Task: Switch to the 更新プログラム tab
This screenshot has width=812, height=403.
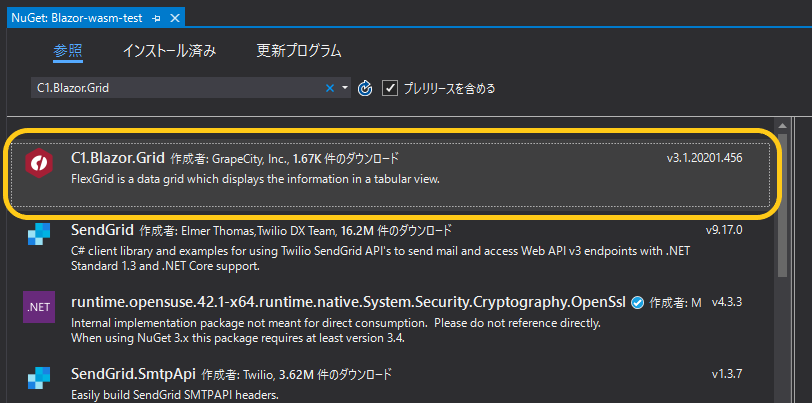Action: [299, 51]
